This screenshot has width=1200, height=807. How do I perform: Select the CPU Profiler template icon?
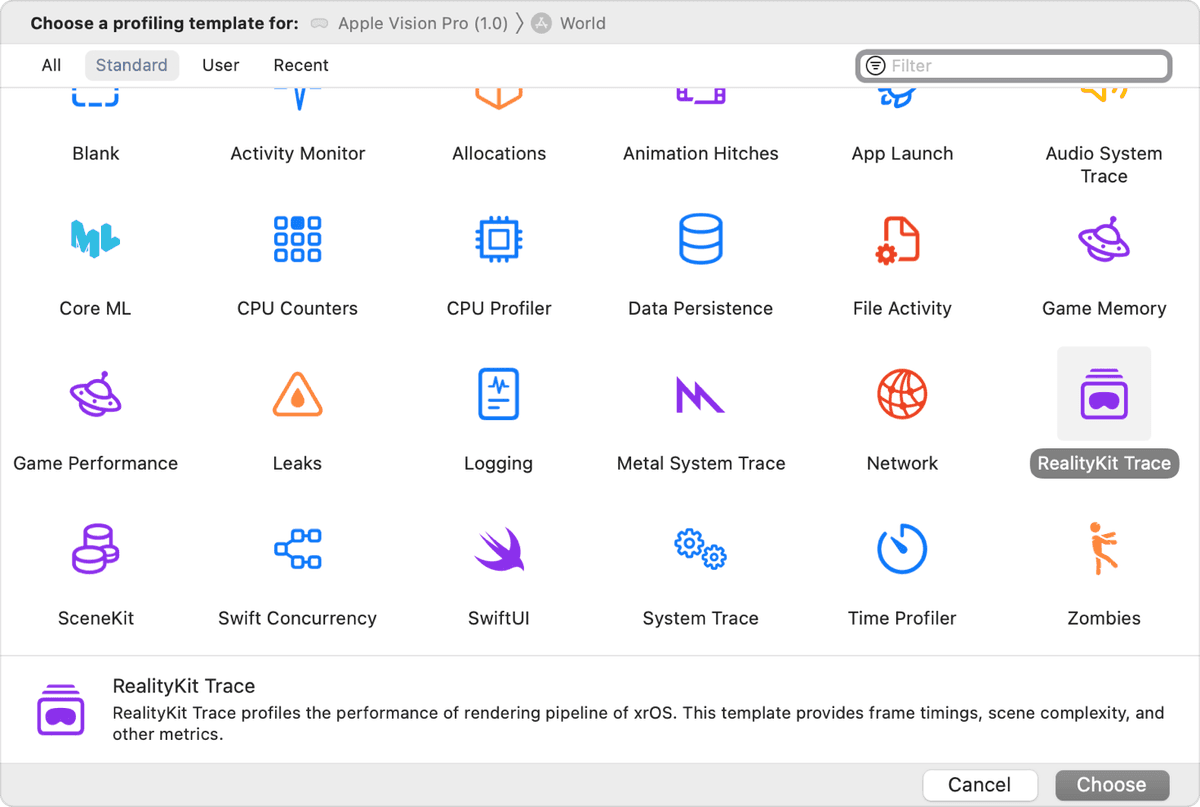[x=499, y=239]
